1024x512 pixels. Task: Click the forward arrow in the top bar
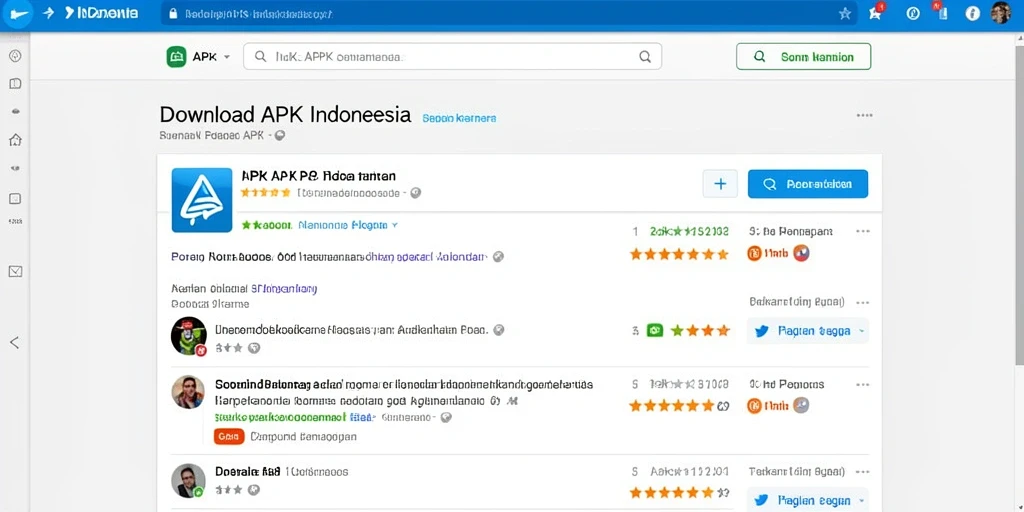click(x=48, y=13)
